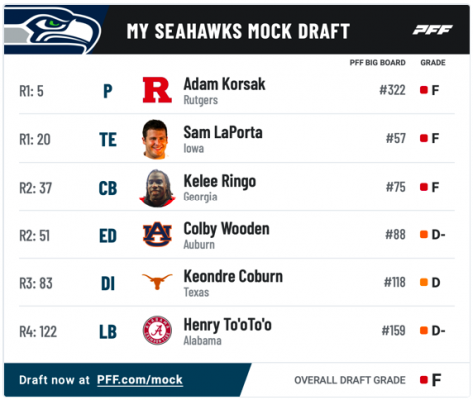This screenshot has width=473, height=400.
Task: Click the overall draft grade red swatch
Action: 424,380
